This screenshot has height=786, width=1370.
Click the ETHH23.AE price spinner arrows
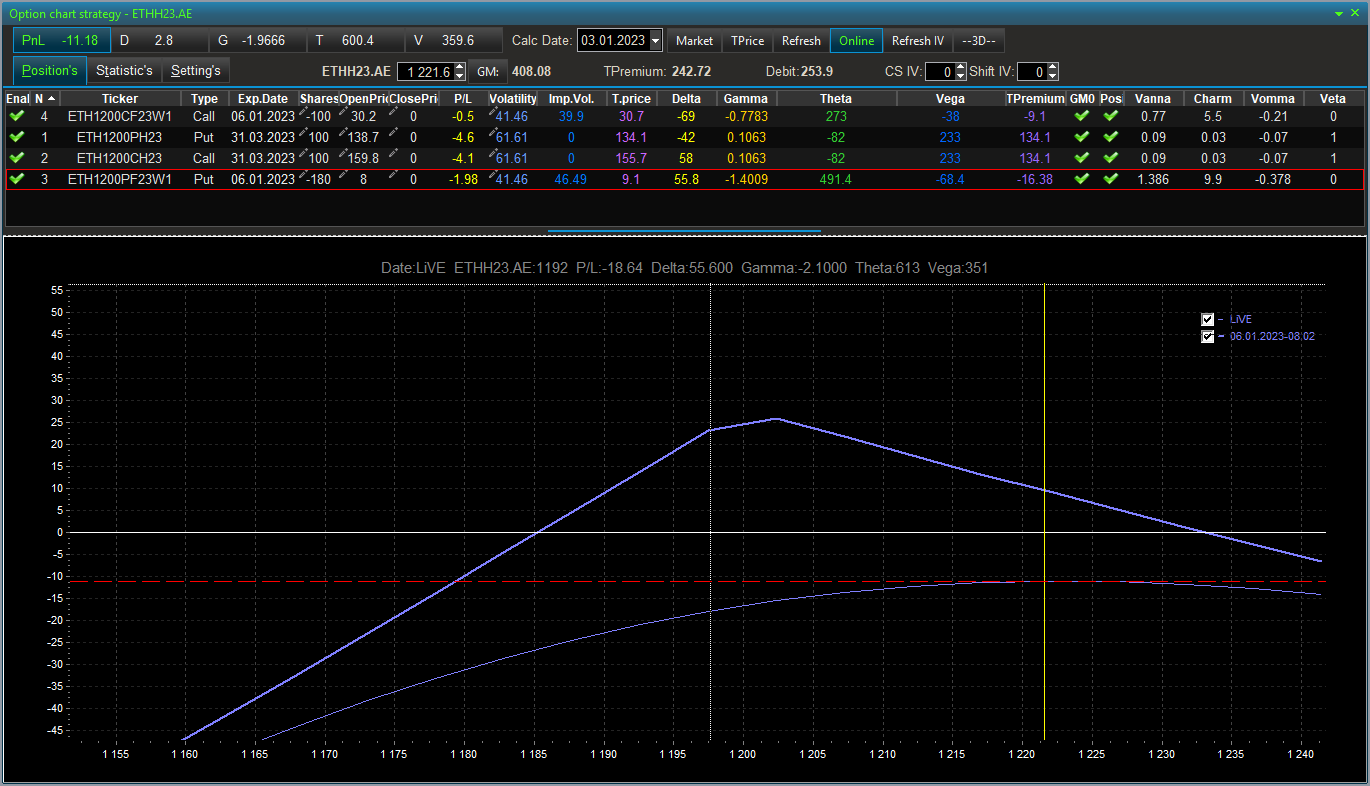pyautogui.click(x=460, y=72)
